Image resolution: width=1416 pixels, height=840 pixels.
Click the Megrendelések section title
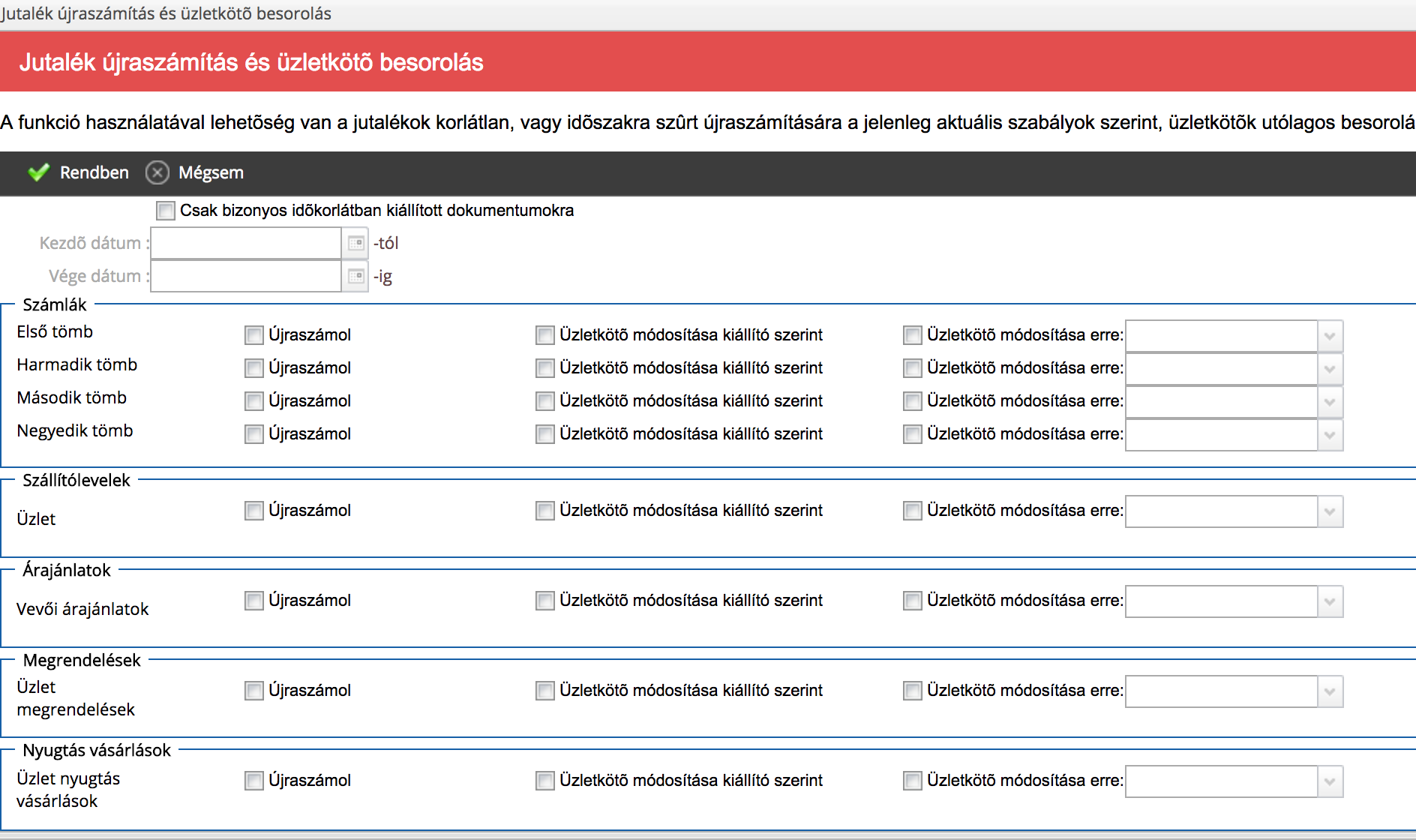[82, 660]
